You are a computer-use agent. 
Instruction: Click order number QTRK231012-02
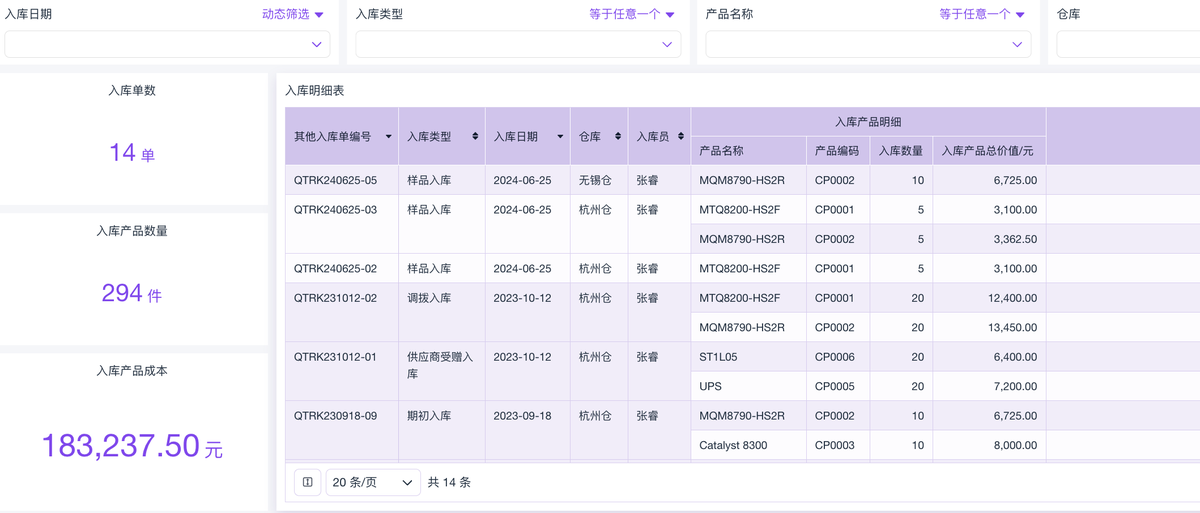coord(335,298)
